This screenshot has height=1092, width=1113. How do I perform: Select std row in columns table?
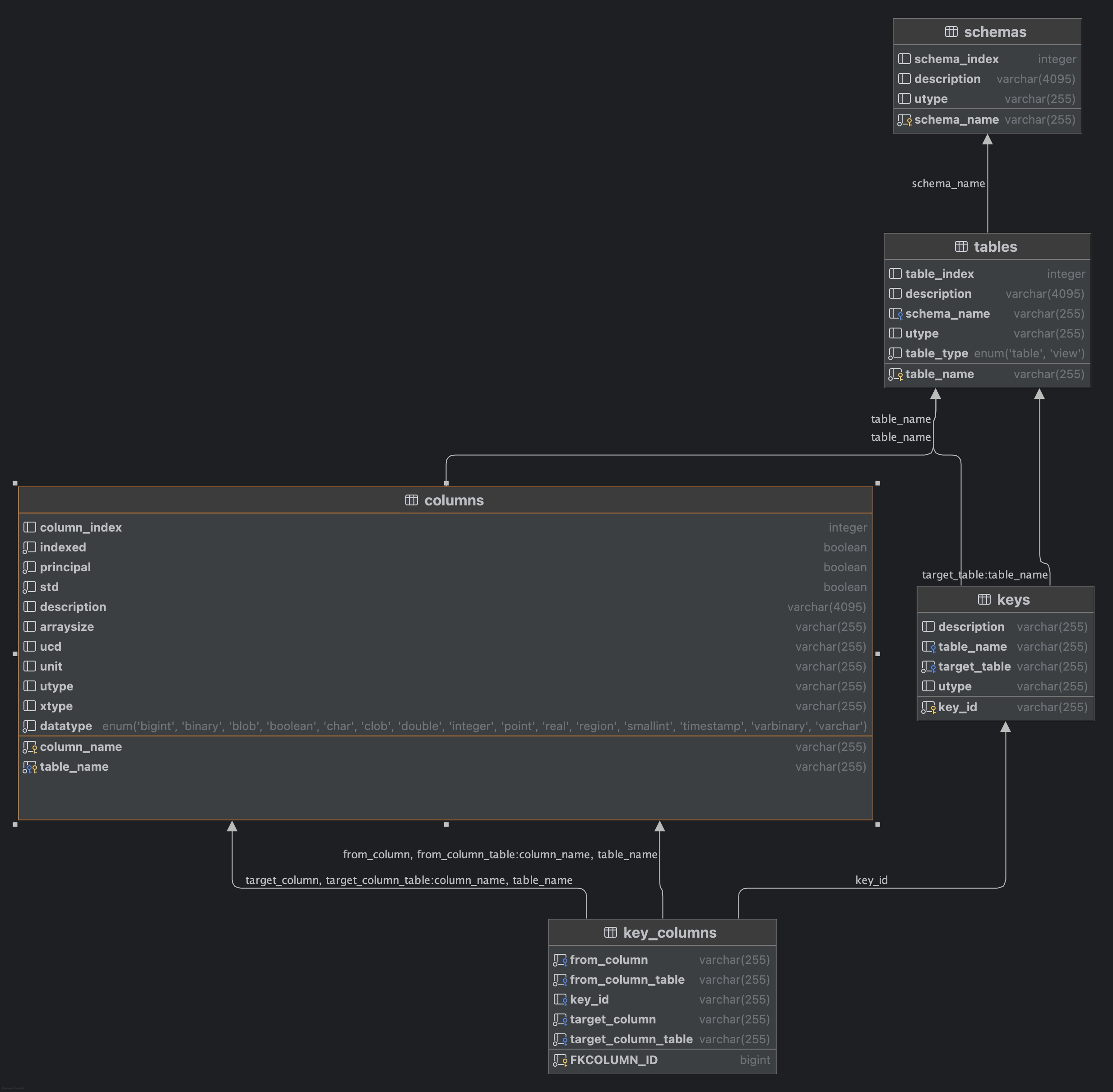445,588
